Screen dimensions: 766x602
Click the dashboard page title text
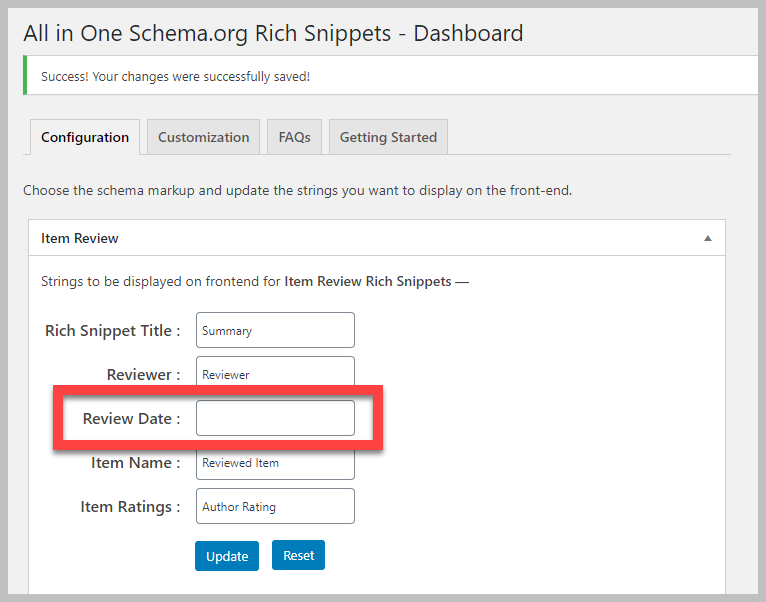(x=273, y=34)
